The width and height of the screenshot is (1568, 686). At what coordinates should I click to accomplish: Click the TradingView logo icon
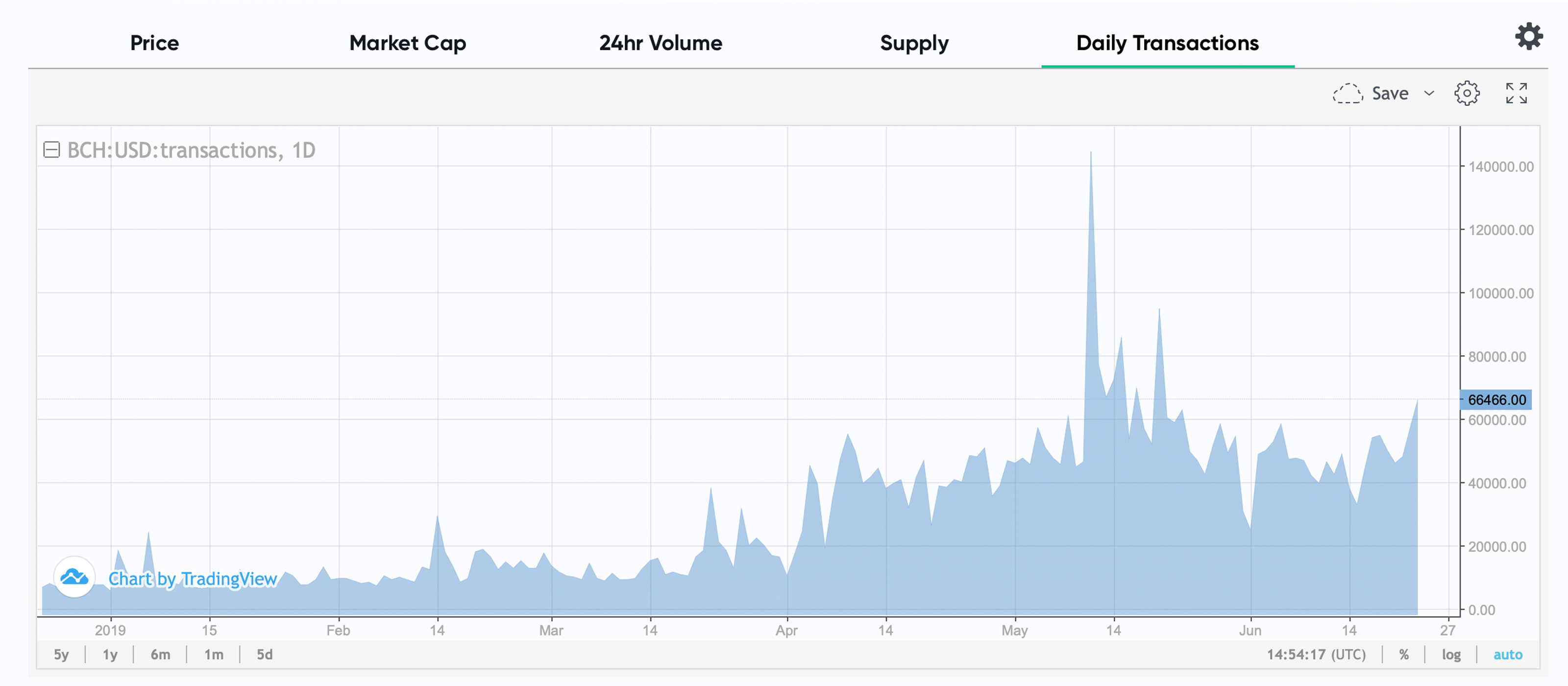tap(74, 576)
